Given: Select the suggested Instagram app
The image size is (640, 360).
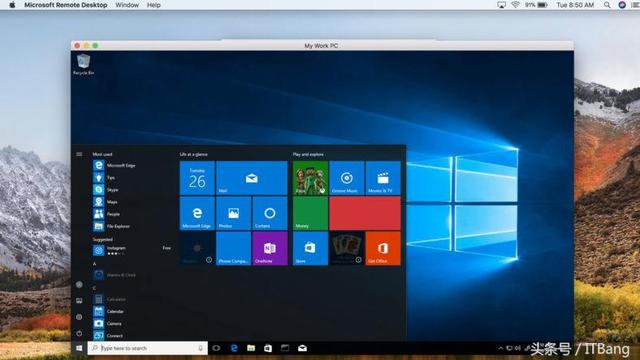Looking at the screenshot, I should (x=132, y=250).
